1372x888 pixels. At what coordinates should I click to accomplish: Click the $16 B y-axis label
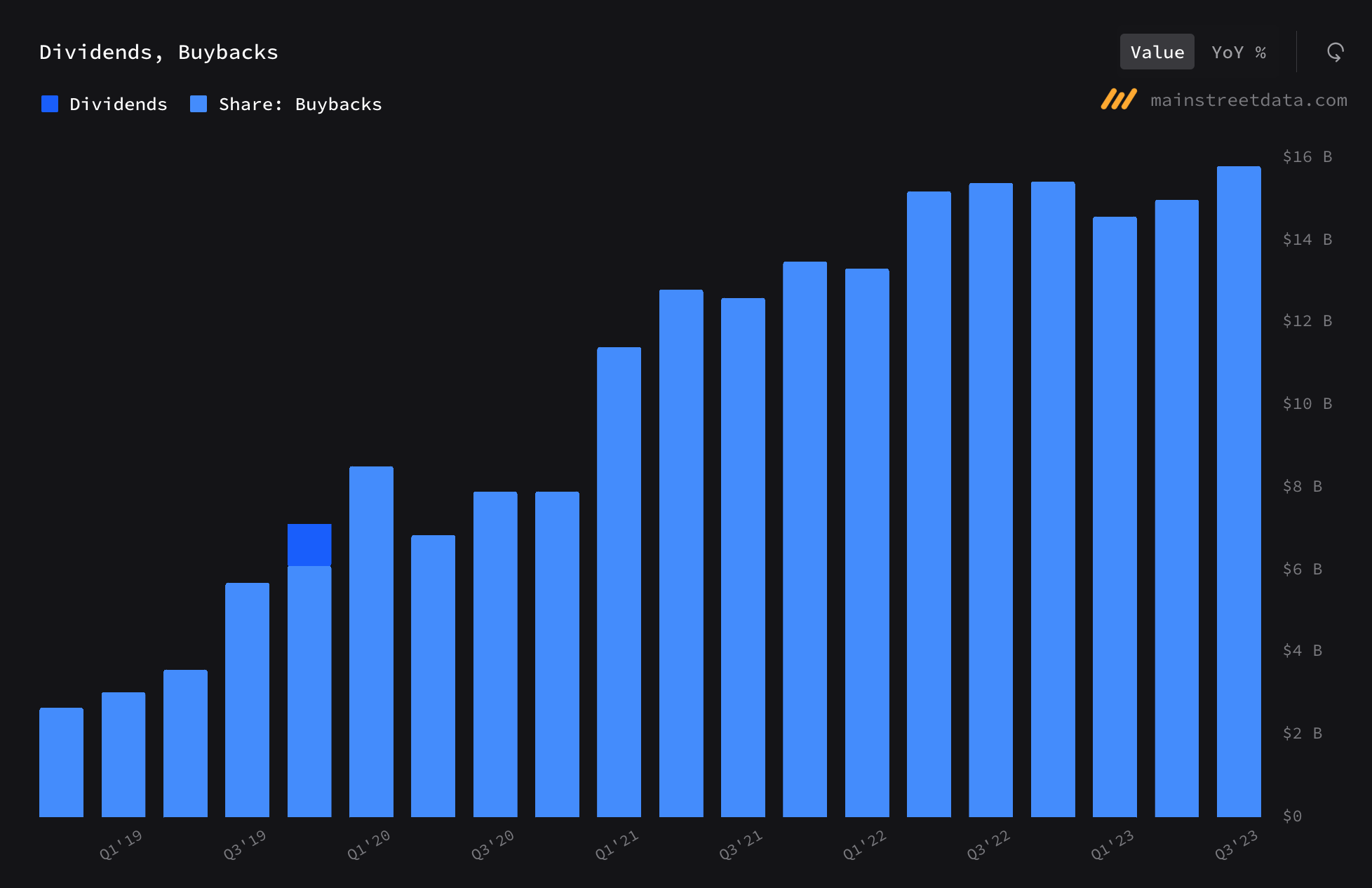(1307, 156)
